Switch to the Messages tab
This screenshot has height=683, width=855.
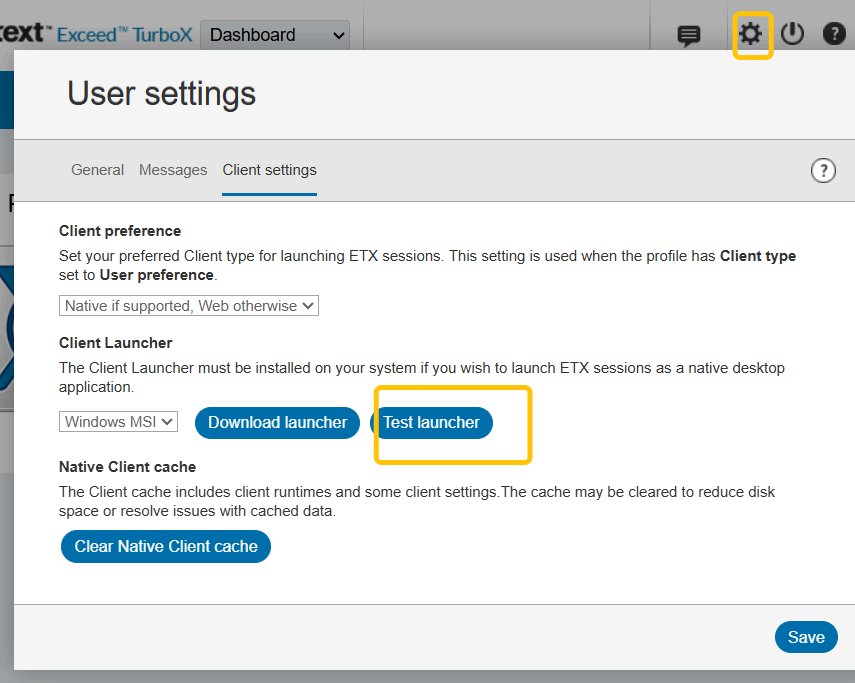(173, 170)
